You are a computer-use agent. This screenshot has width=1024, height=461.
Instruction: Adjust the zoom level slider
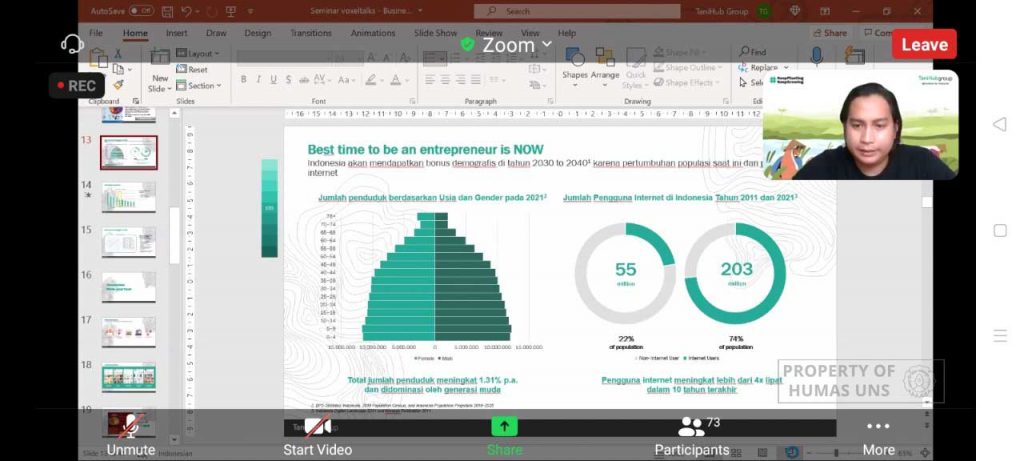[x=836, y=453]
